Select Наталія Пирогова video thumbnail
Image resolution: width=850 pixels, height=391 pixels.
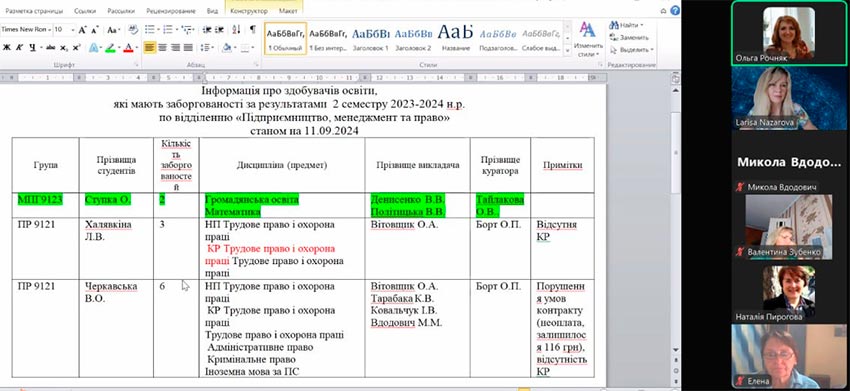pyautogui.click(x=789, y=292)
